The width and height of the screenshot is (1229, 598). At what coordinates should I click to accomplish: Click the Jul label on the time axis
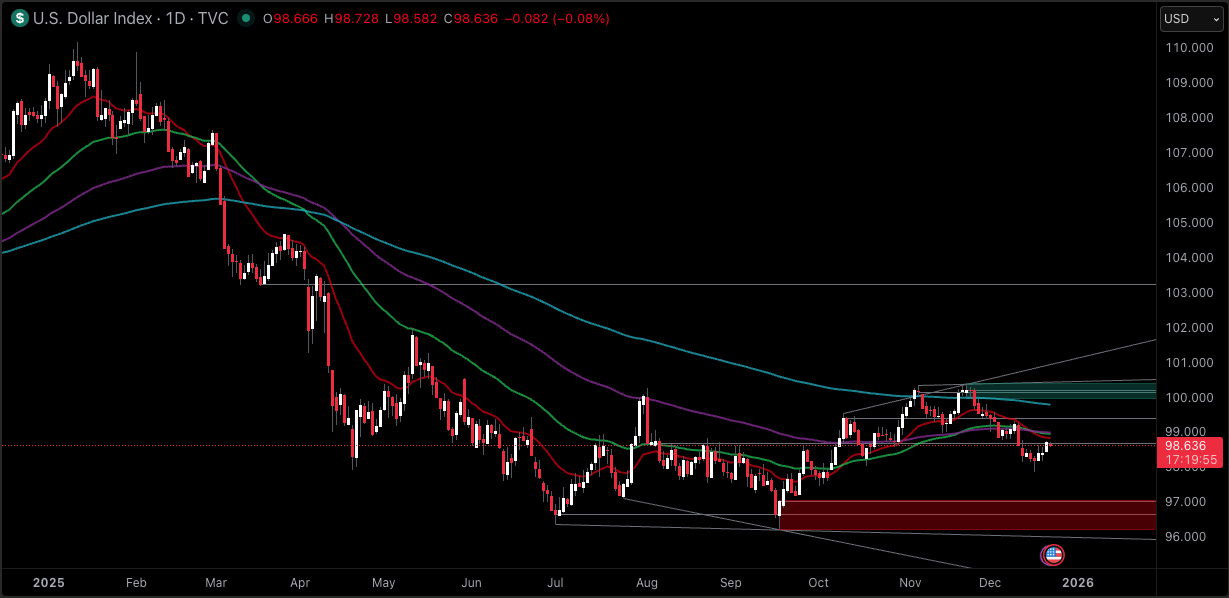point(555,582)
